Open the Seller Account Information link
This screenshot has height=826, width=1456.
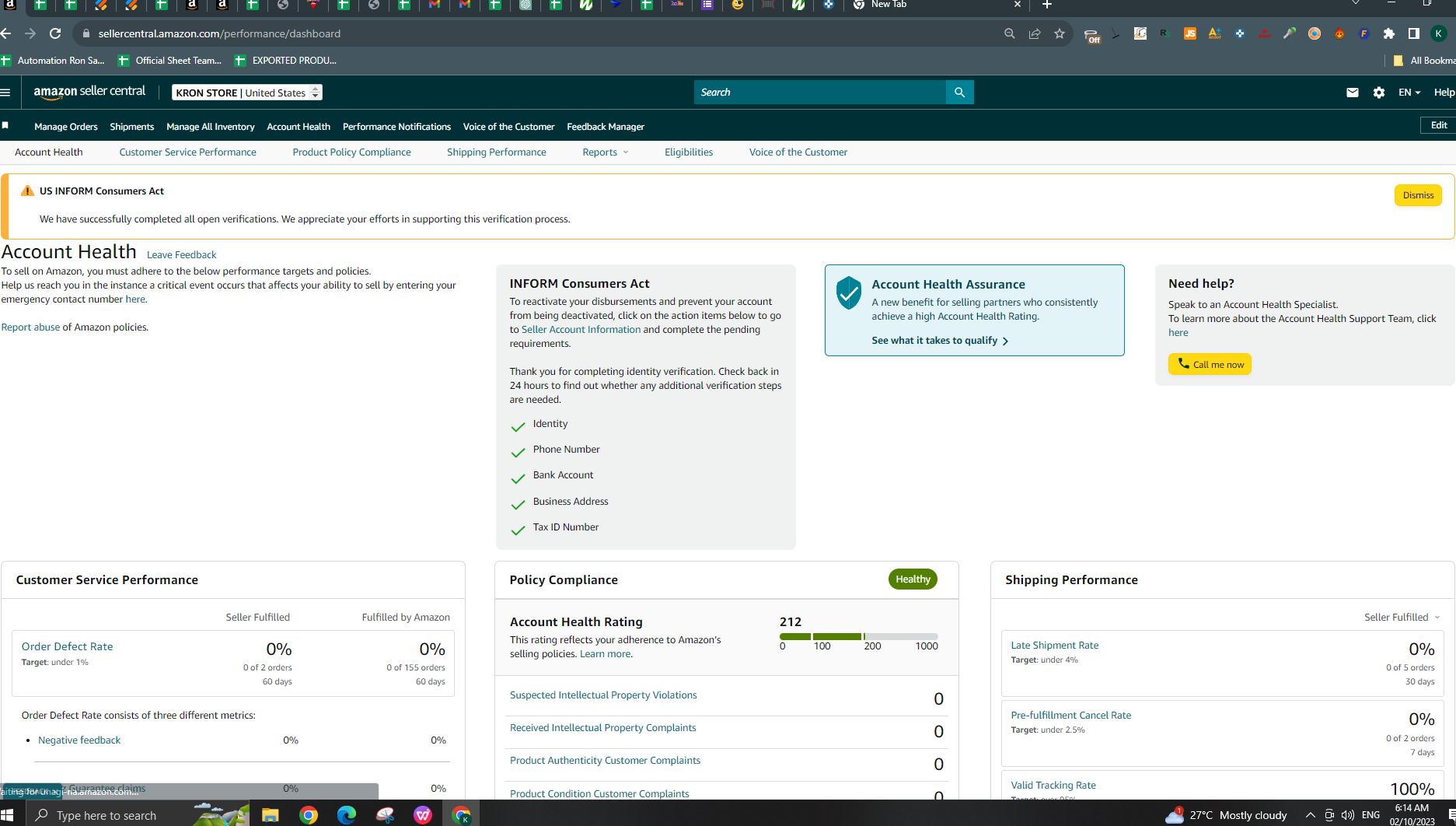[x=581, y=330]
